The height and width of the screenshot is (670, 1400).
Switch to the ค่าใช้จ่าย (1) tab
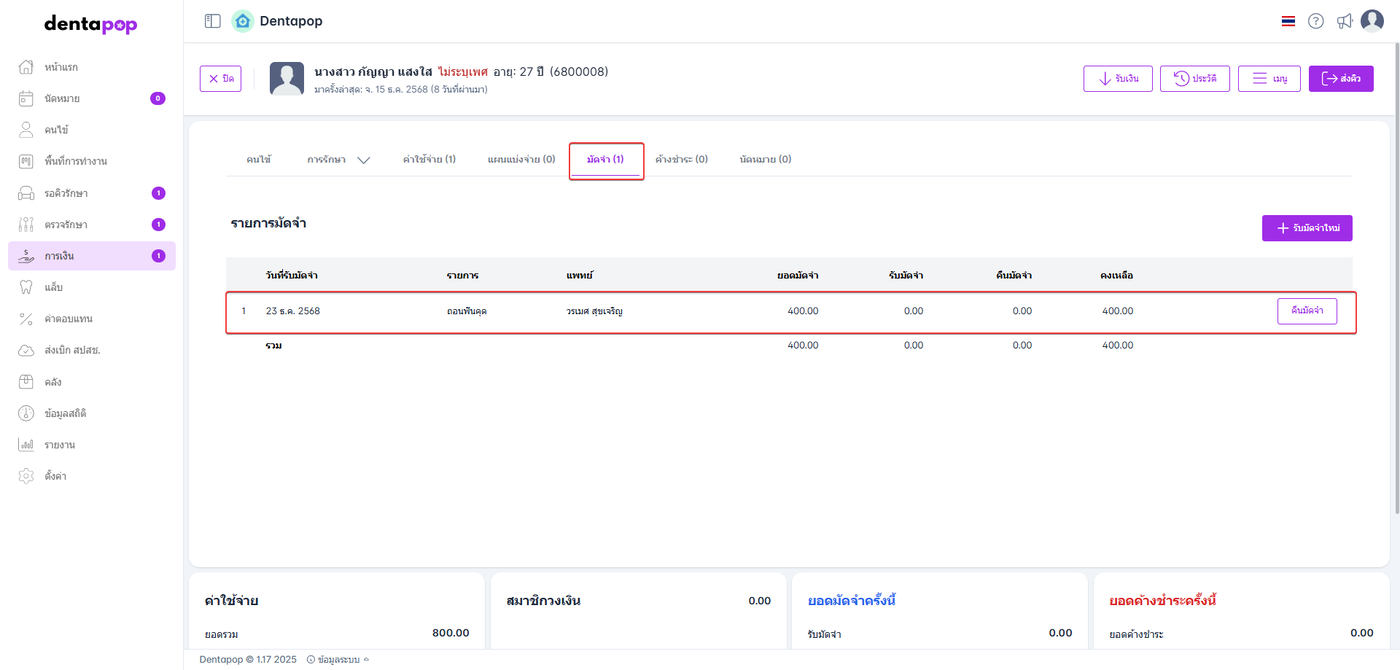tap(429, 160)
